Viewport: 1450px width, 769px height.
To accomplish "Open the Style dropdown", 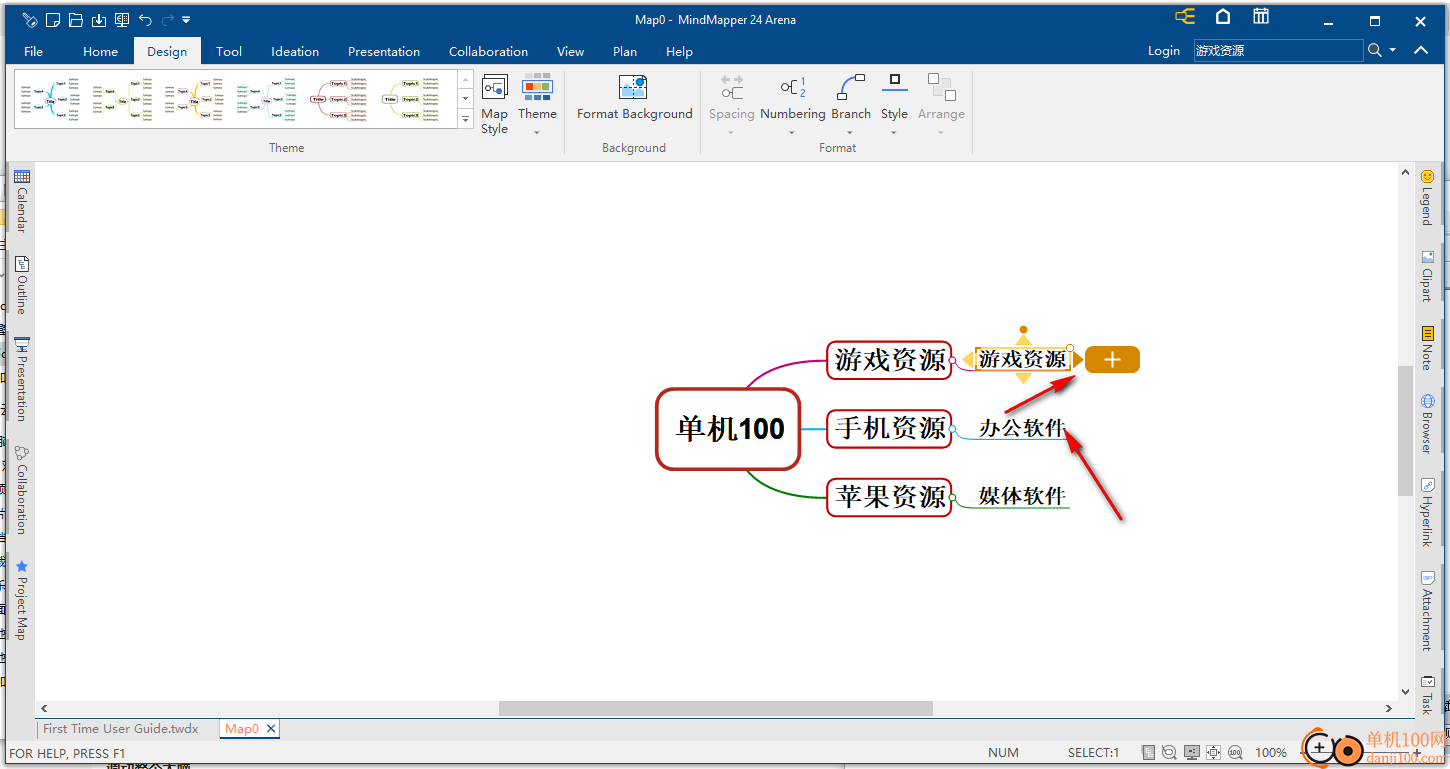I will click(x=894, y=104).
